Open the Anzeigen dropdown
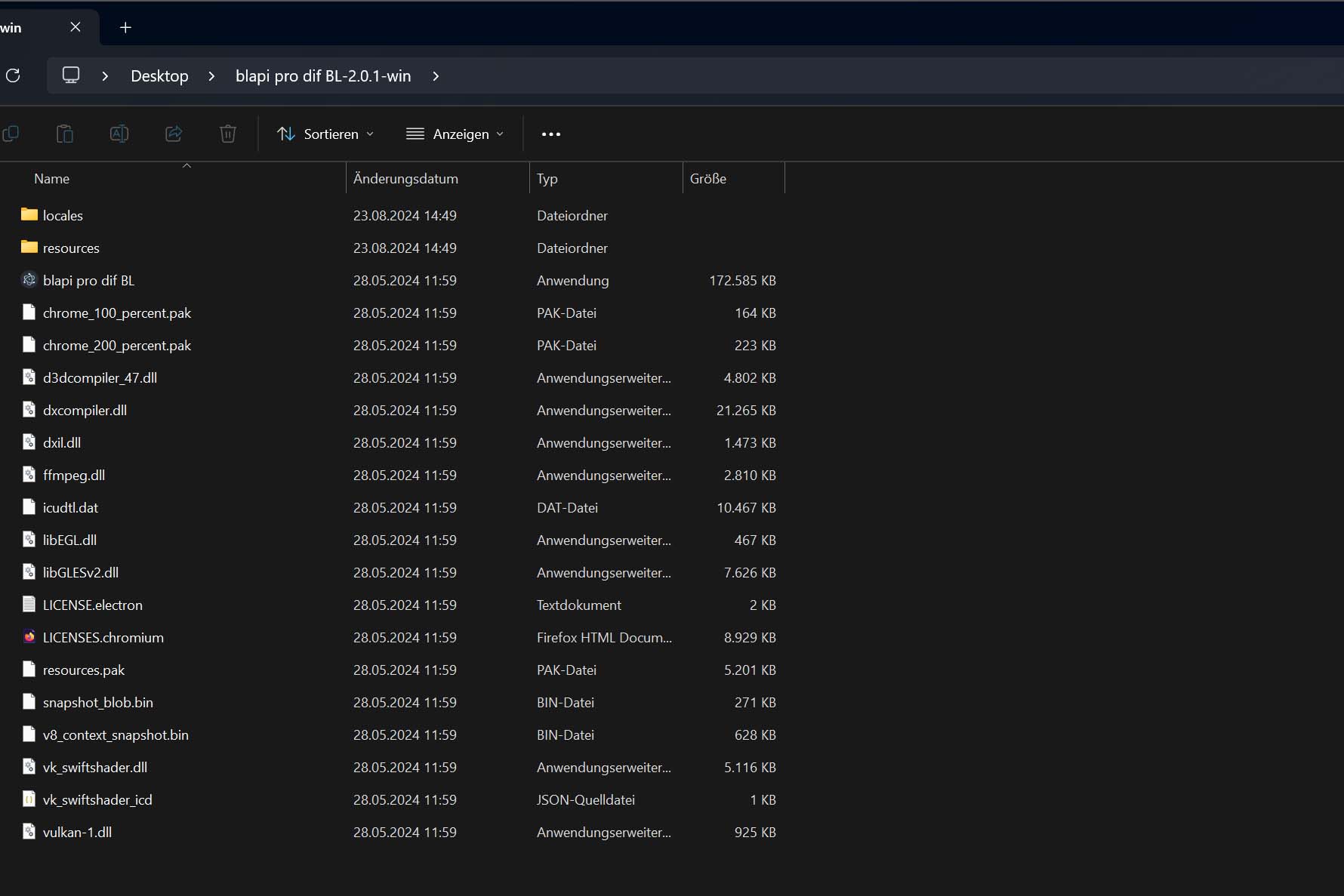1344x896 pixels. coord(455,134)
